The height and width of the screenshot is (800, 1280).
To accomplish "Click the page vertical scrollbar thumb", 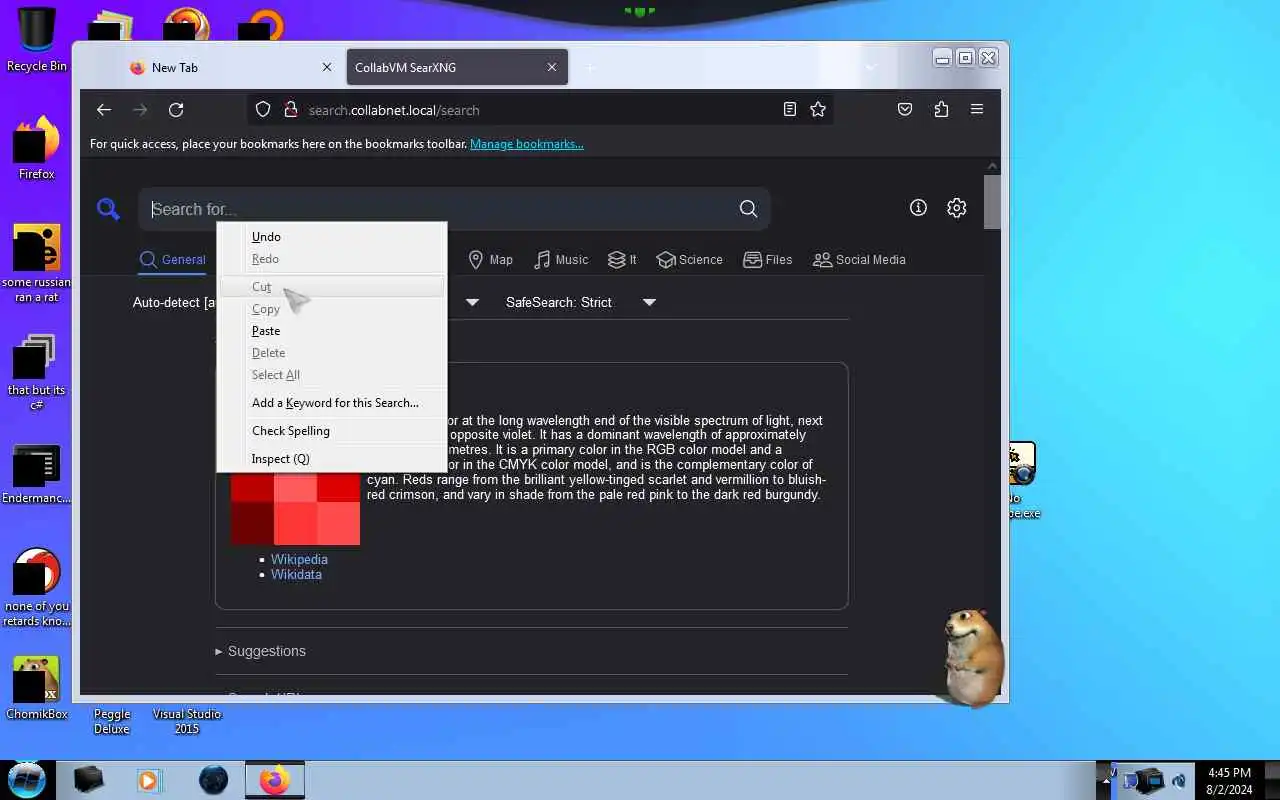I will click(x=992, y=202).
